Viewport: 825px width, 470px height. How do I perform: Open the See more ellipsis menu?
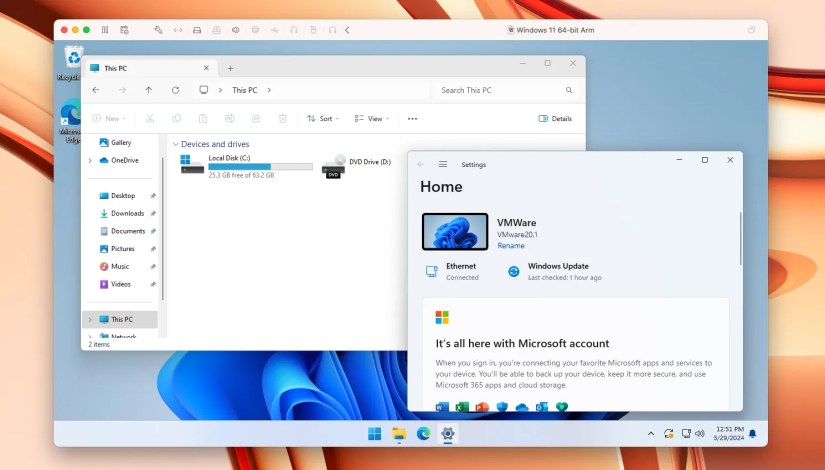coord(412,118)
